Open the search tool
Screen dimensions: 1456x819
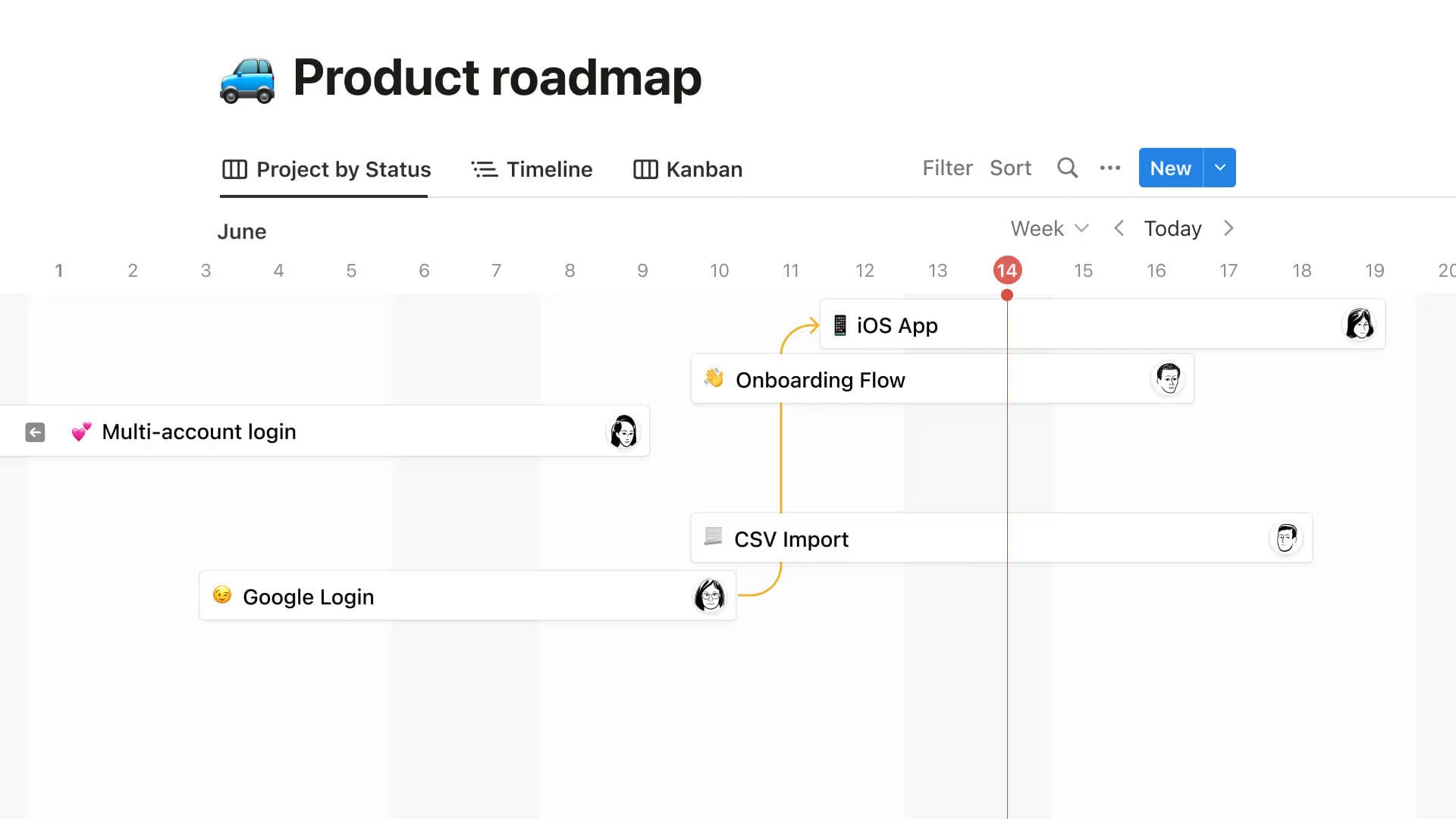click(1067, 168)
